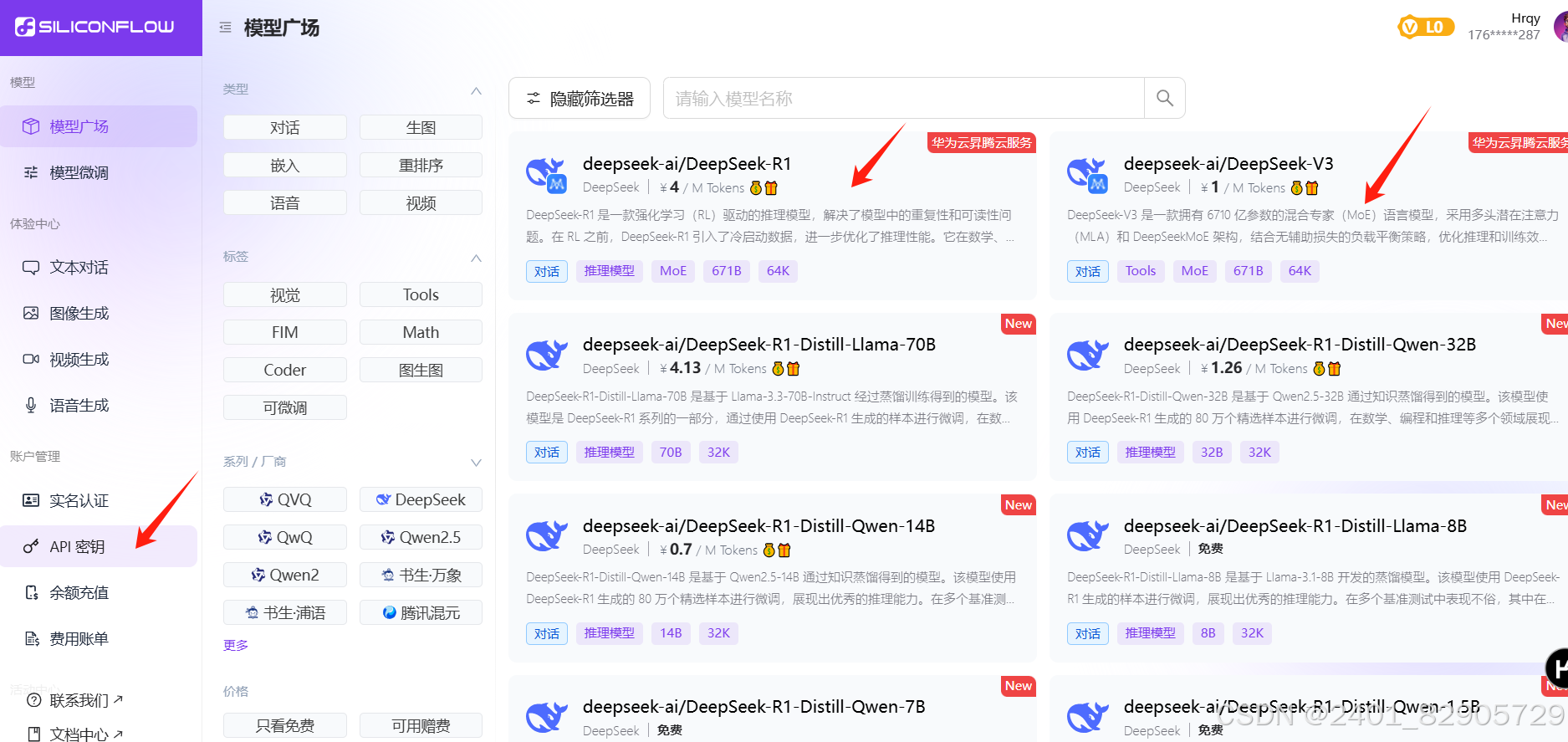
Task: Toggle the 重排序 type filter
Action: [421, 165]
